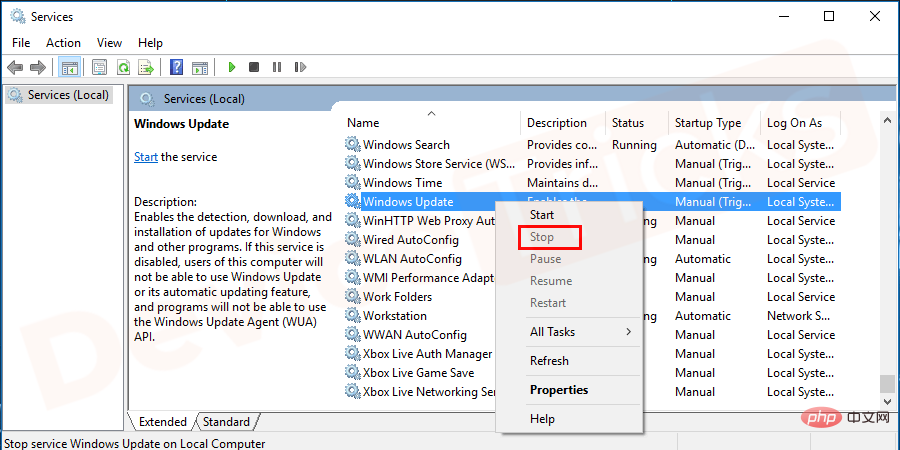Open the Action menu
Viewport: 900px width, 450px height.
click(x=63, y=42)
